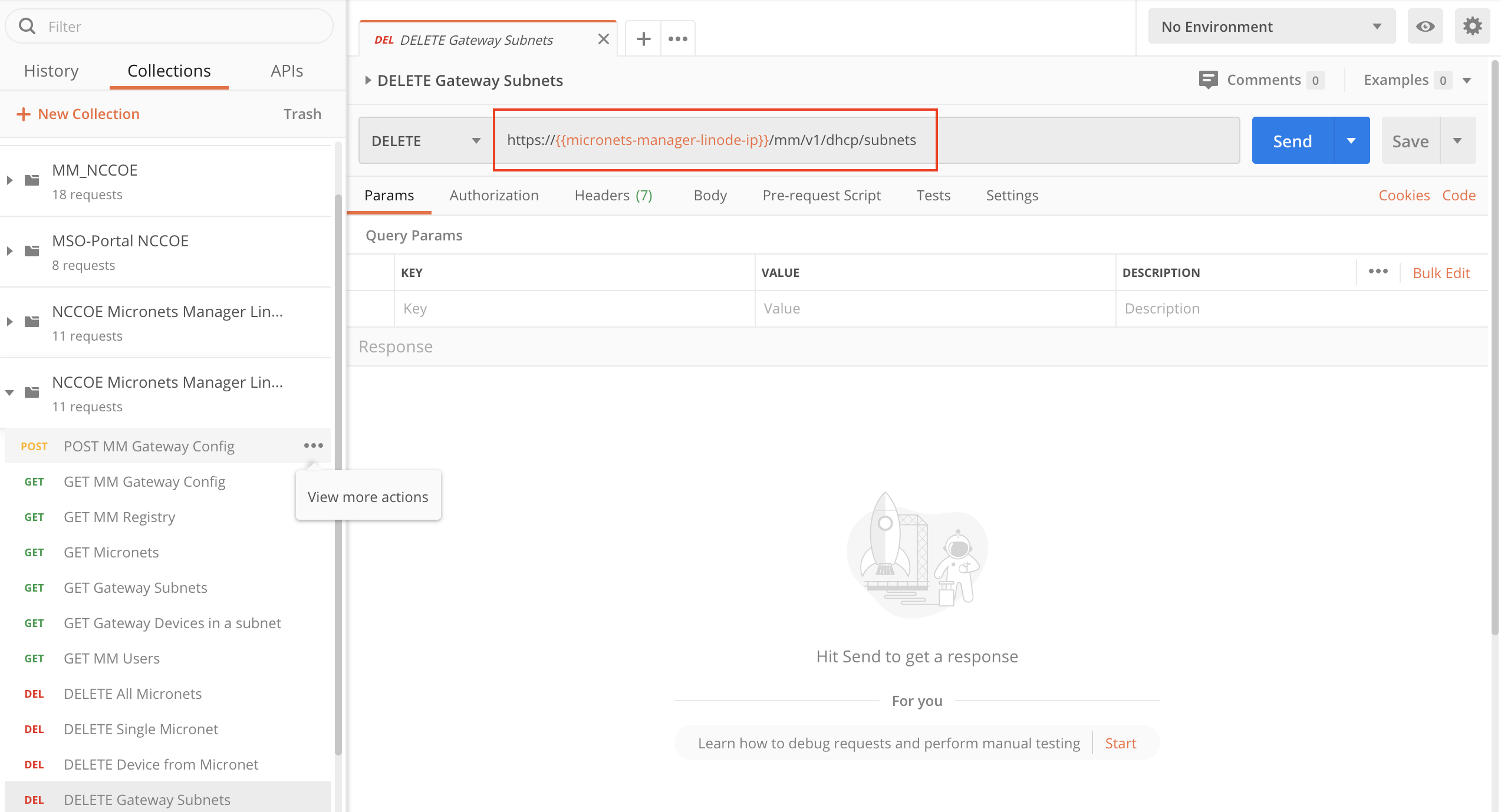Open the Save button dropdown arrow
Screen dimensions: 1501x812
coord(1457,141)
